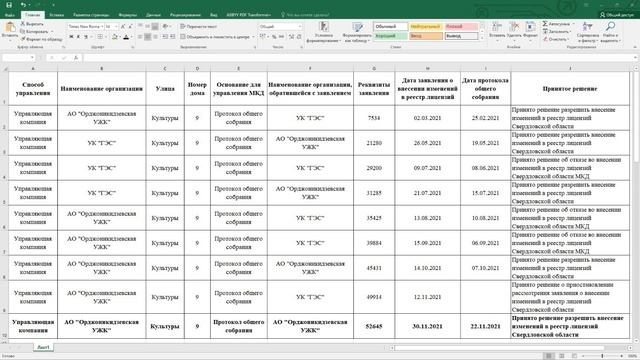Undo the last action
Viewport: 640px width, 360px height.
(x=24, y=5)
